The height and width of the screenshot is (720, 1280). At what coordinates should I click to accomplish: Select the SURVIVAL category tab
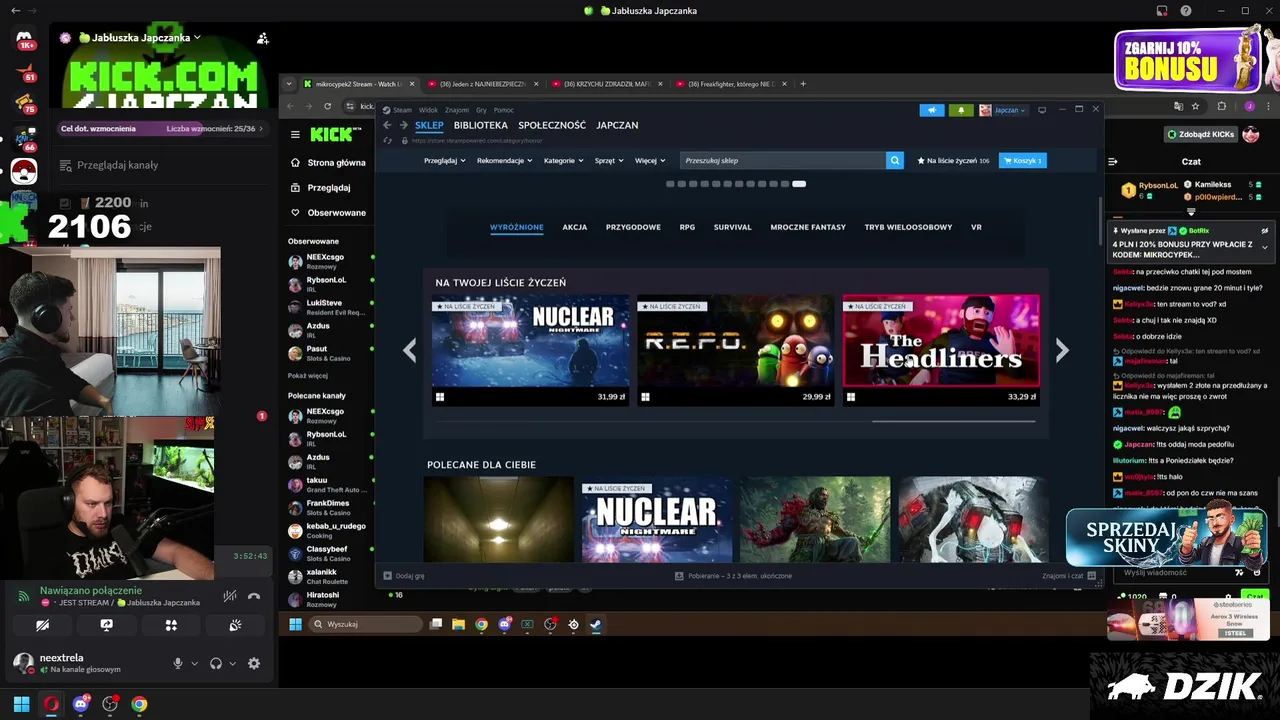coord(733,227)
